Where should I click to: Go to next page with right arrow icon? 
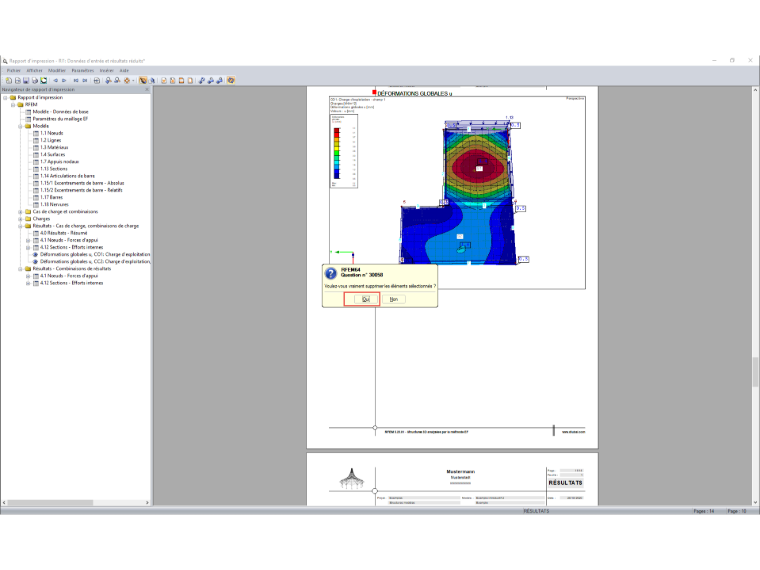(64, 80)
